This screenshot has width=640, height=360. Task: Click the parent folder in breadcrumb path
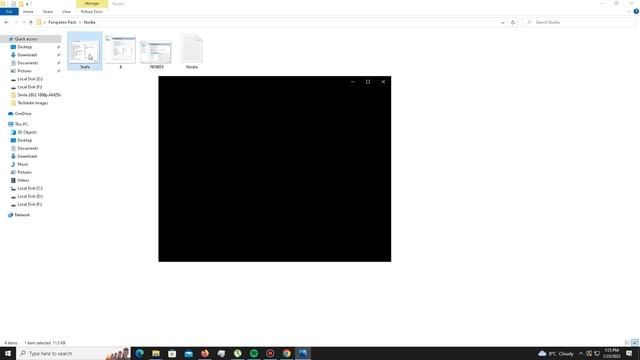coord(62,22)
